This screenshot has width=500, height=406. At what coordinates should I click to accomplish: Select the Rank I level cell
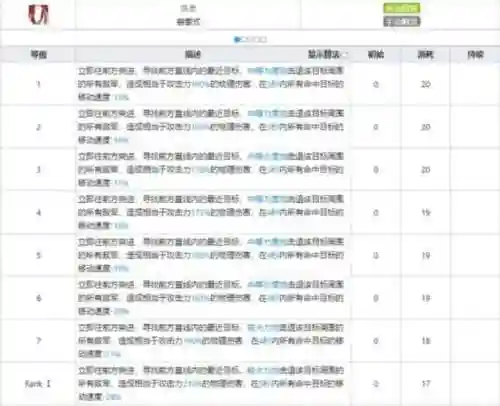click(38, 384)
